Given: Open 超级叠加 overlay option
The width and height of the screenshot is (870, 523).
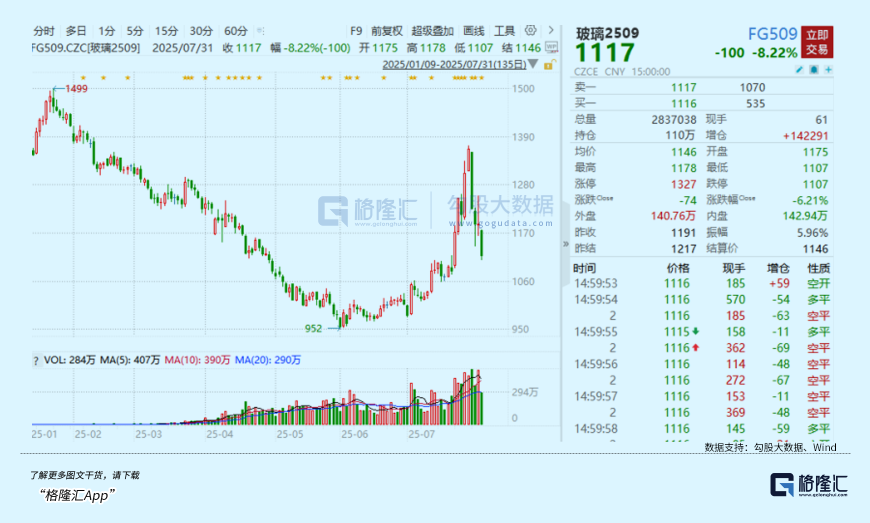Looking at the screenshot, I should pos(432,31).
